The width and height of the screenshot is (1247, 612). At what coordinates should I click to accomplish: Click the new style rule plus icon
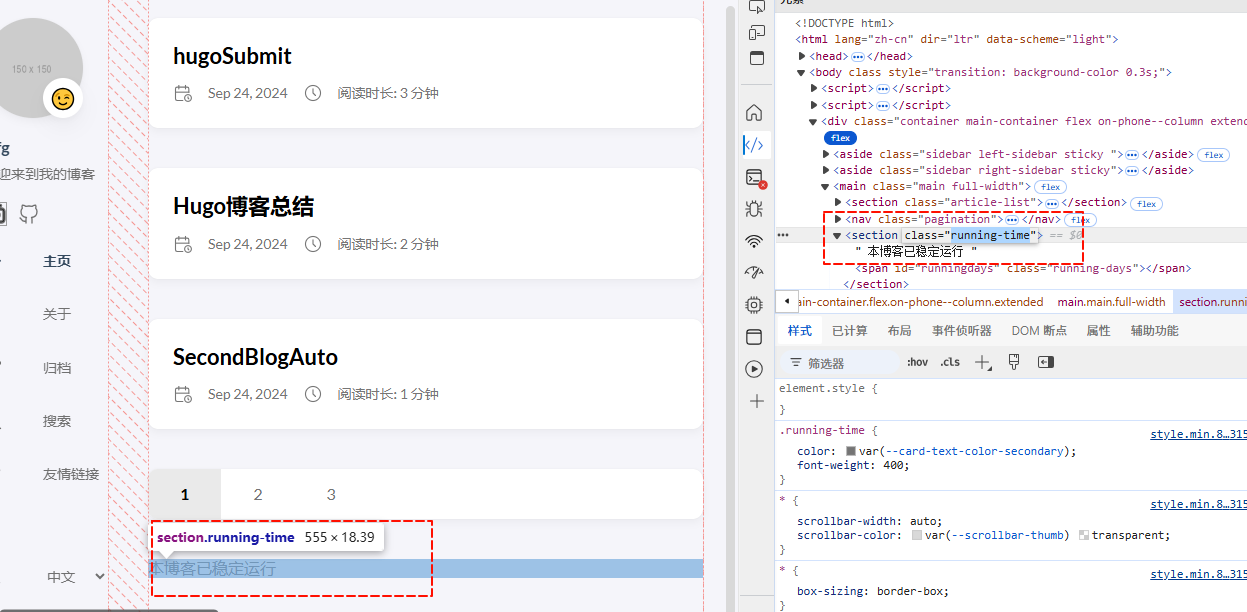point(983,362)
